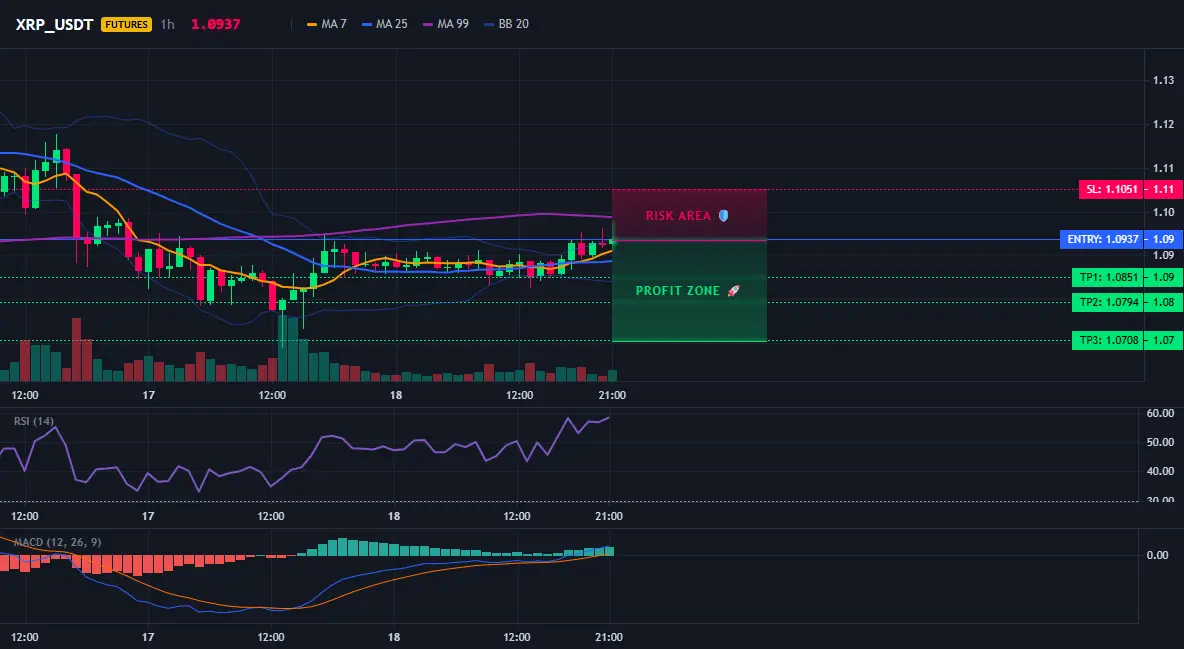
Task: Select the 1h timeframe label
Action: coord(168,24)
